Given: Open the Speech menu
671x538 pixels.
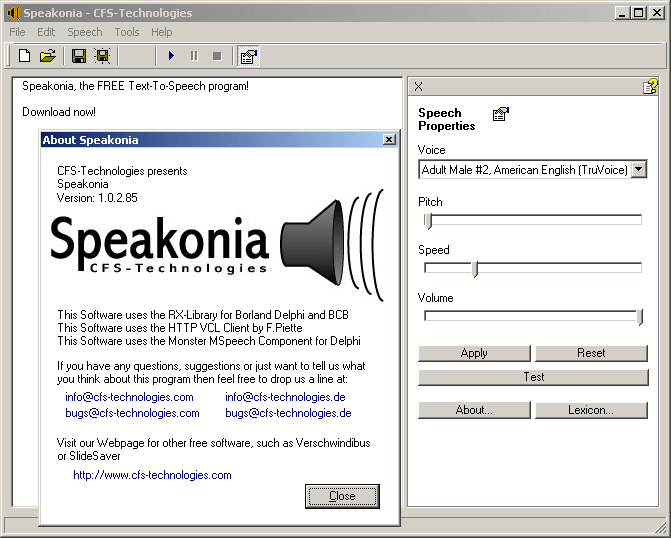Looking at the screenshot, I should click(x=85, y=32).
